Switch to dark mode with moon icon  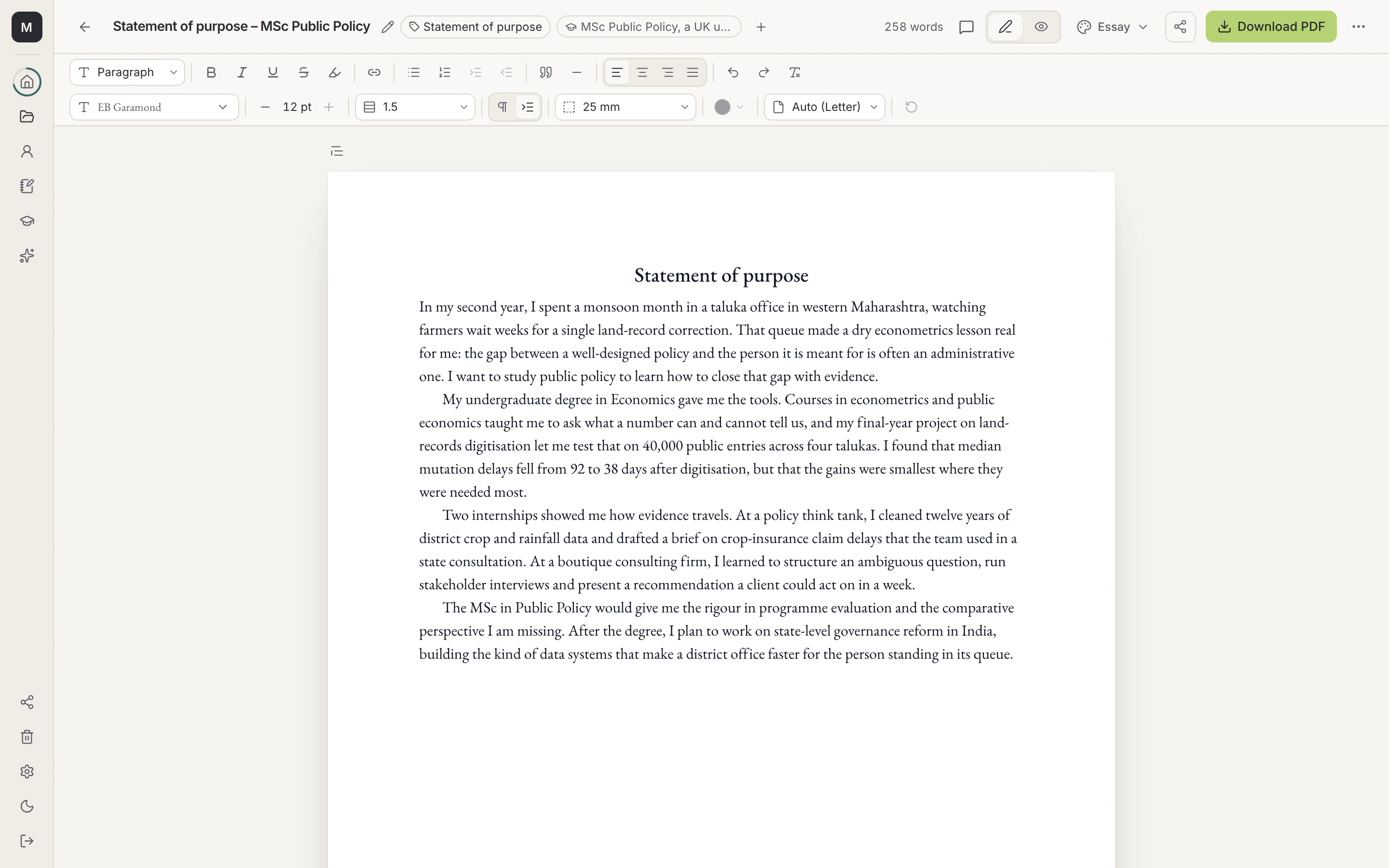click(x=27, y=806)
